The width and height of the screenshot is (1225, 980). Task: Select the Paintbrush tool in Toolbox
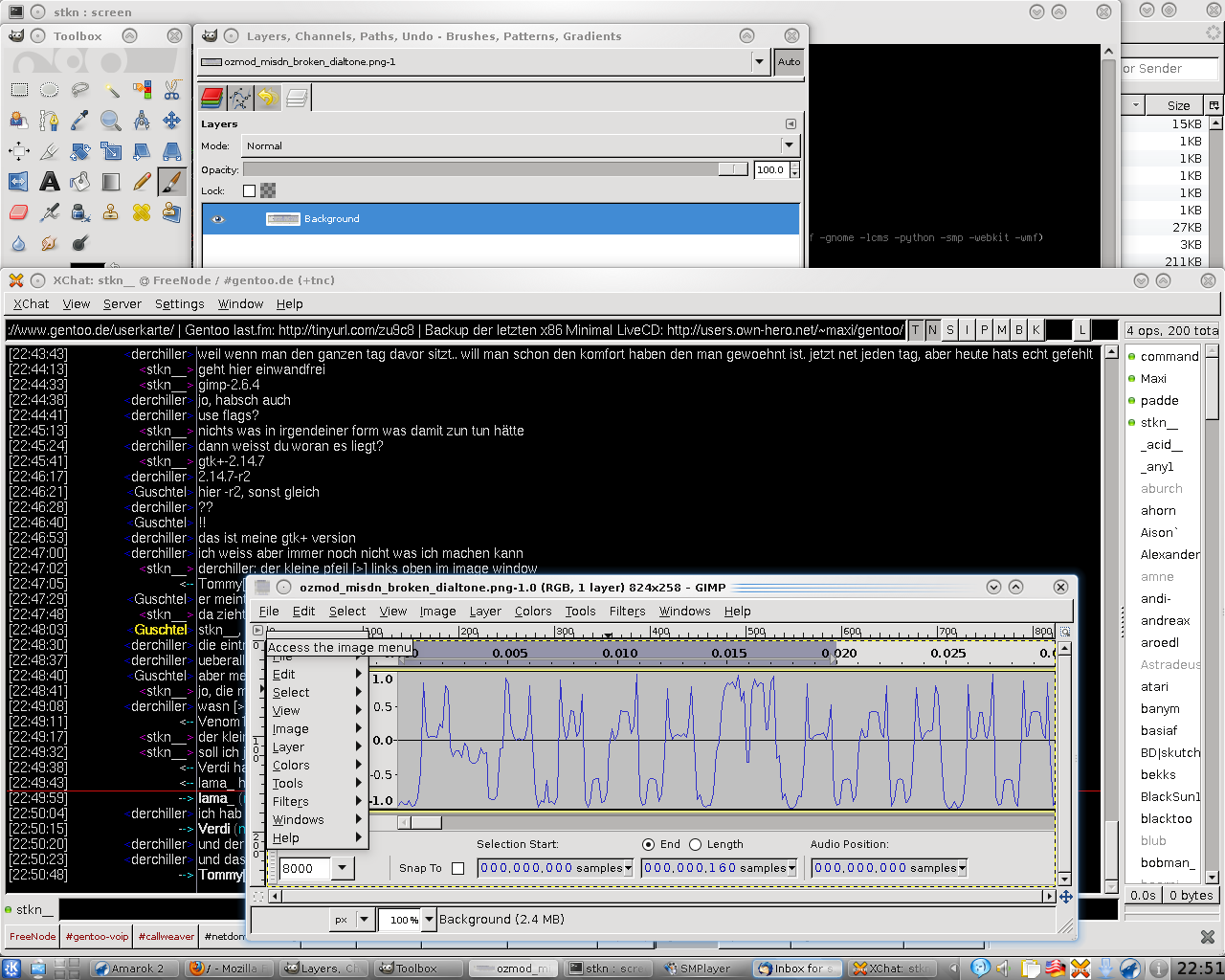(x=171, y=181)
